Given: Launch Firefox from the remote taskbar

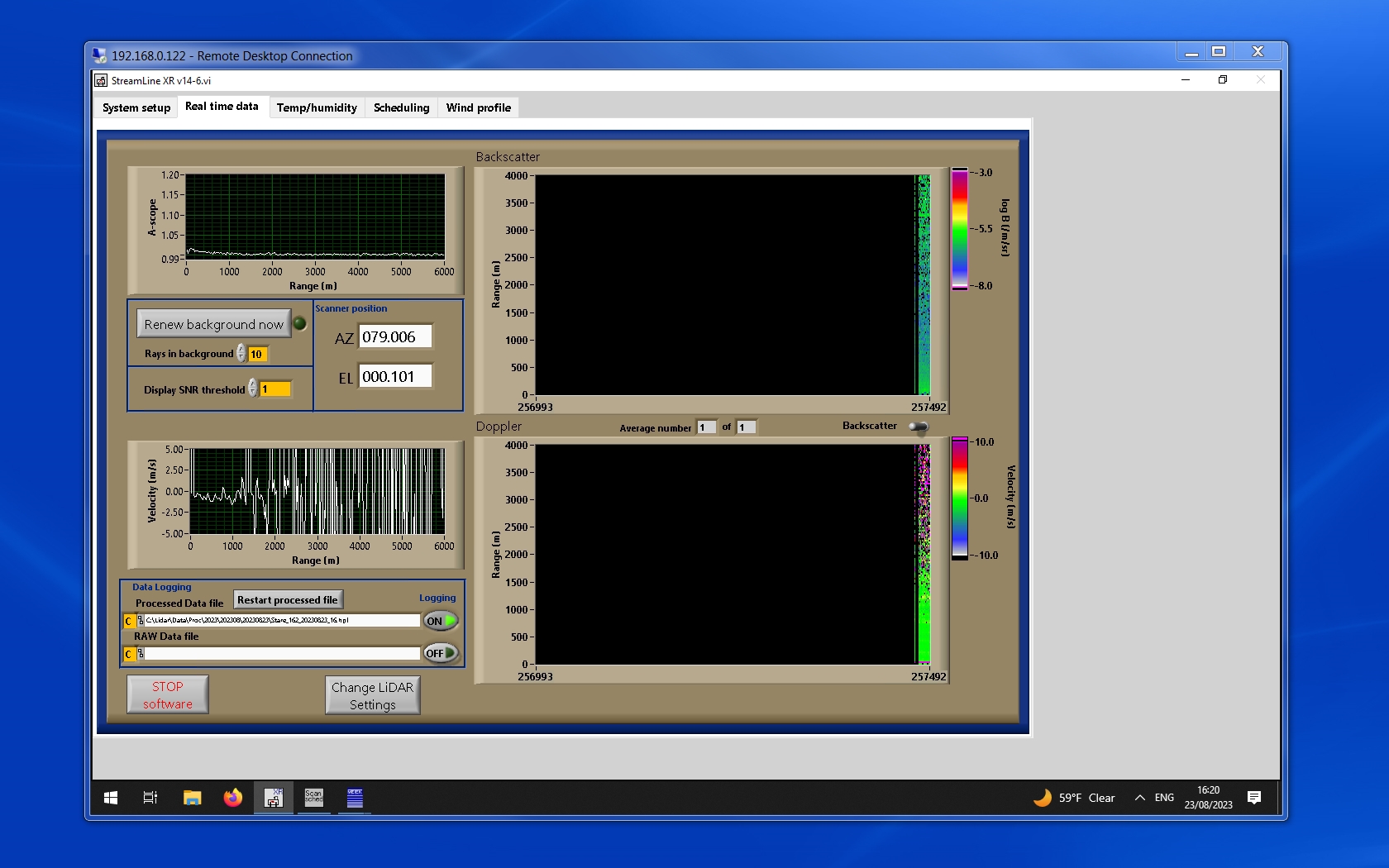Looking at the screenshot, I should [233, 798].
